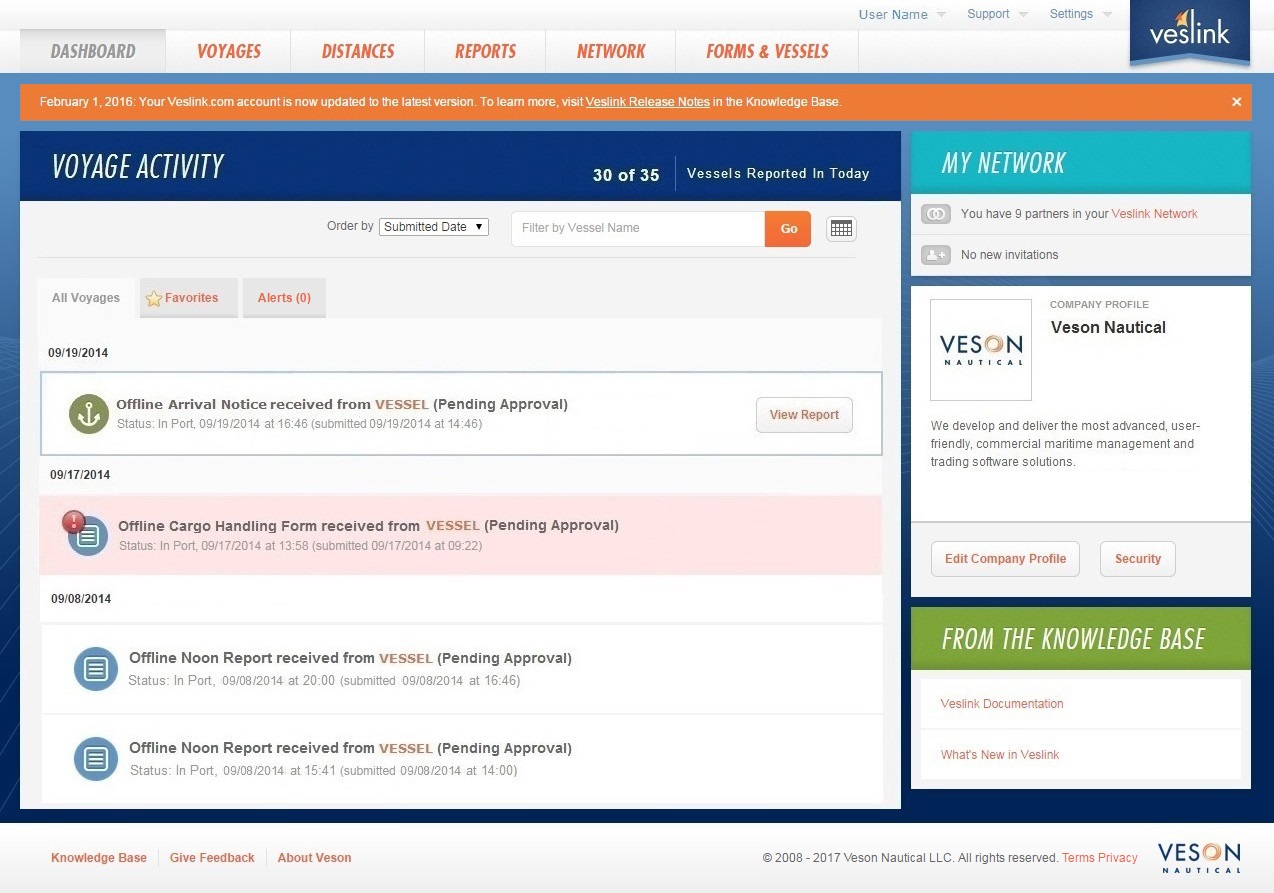Open the Order by Submitted Date dropdown
Viewport: 1274px width, 893px height.
pyautogui.click(x=434, y=227)
